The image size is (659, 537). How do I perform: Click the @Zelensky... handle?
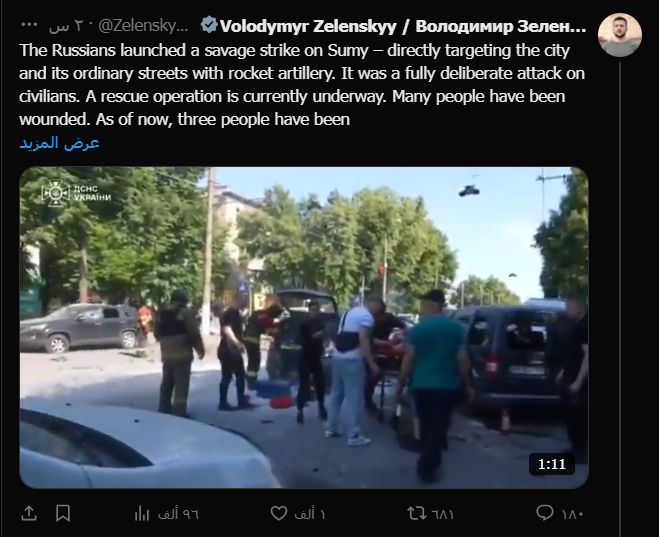tap(143, 26)
